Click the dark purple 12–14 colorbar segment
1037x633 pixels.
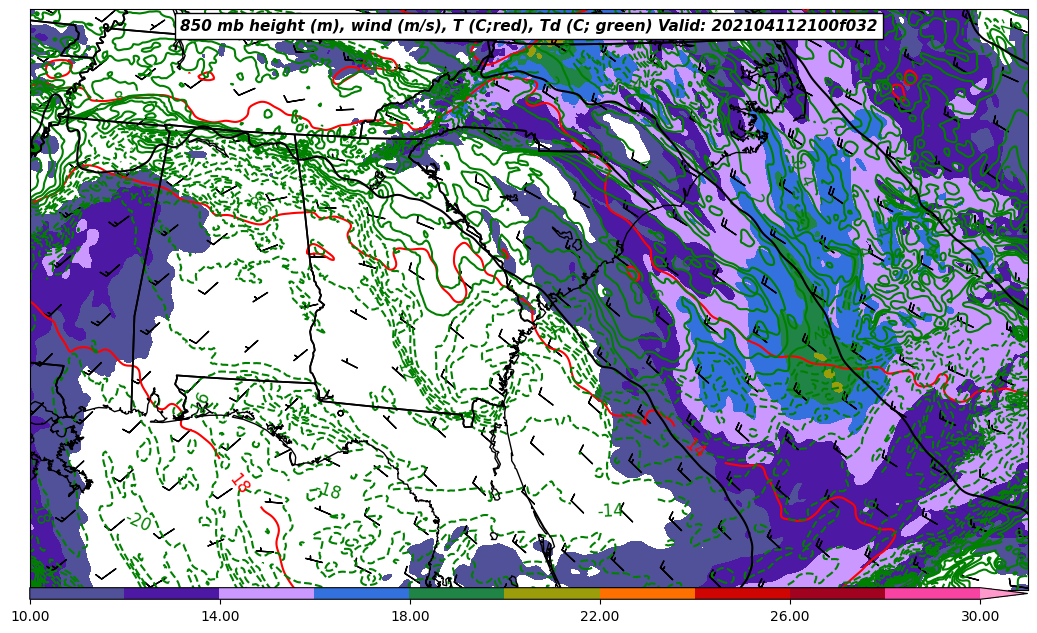click(x=172, y=593)
